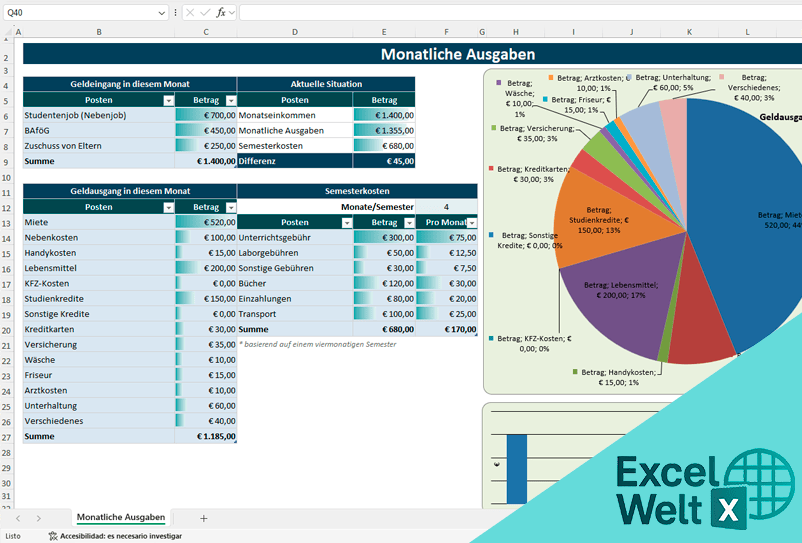Add a new sheet with plus icon
Viewport: 802px width, 543px height.
point(204,518)
